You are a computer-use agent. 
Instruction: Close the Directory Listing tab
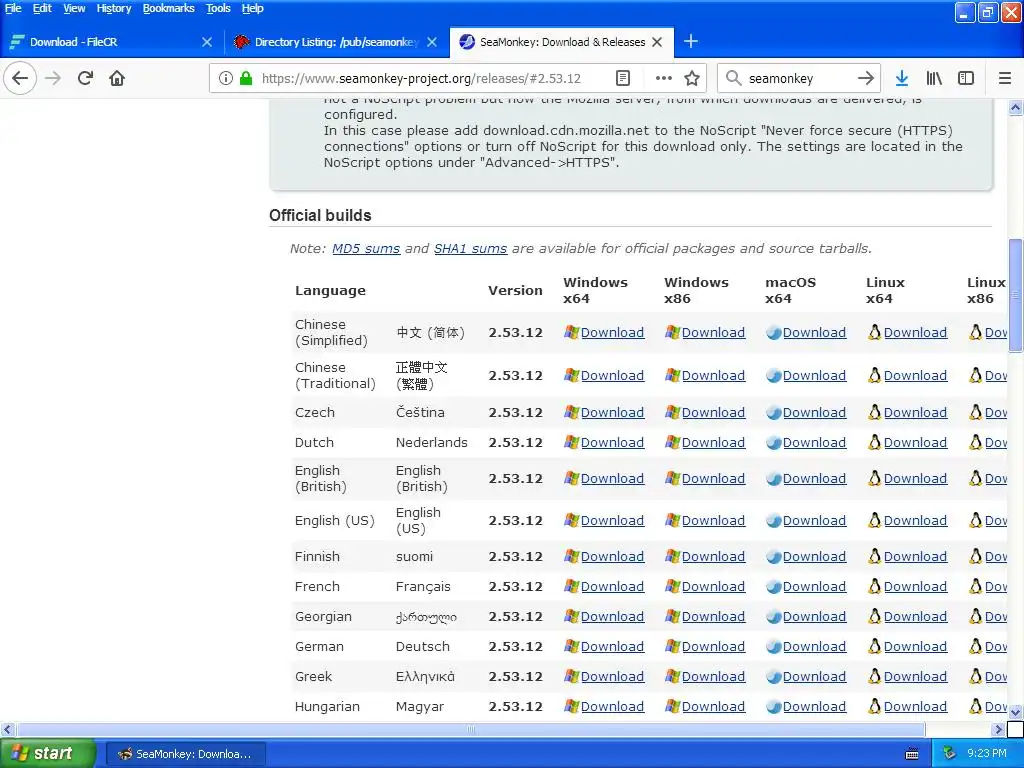pos(432,42)
